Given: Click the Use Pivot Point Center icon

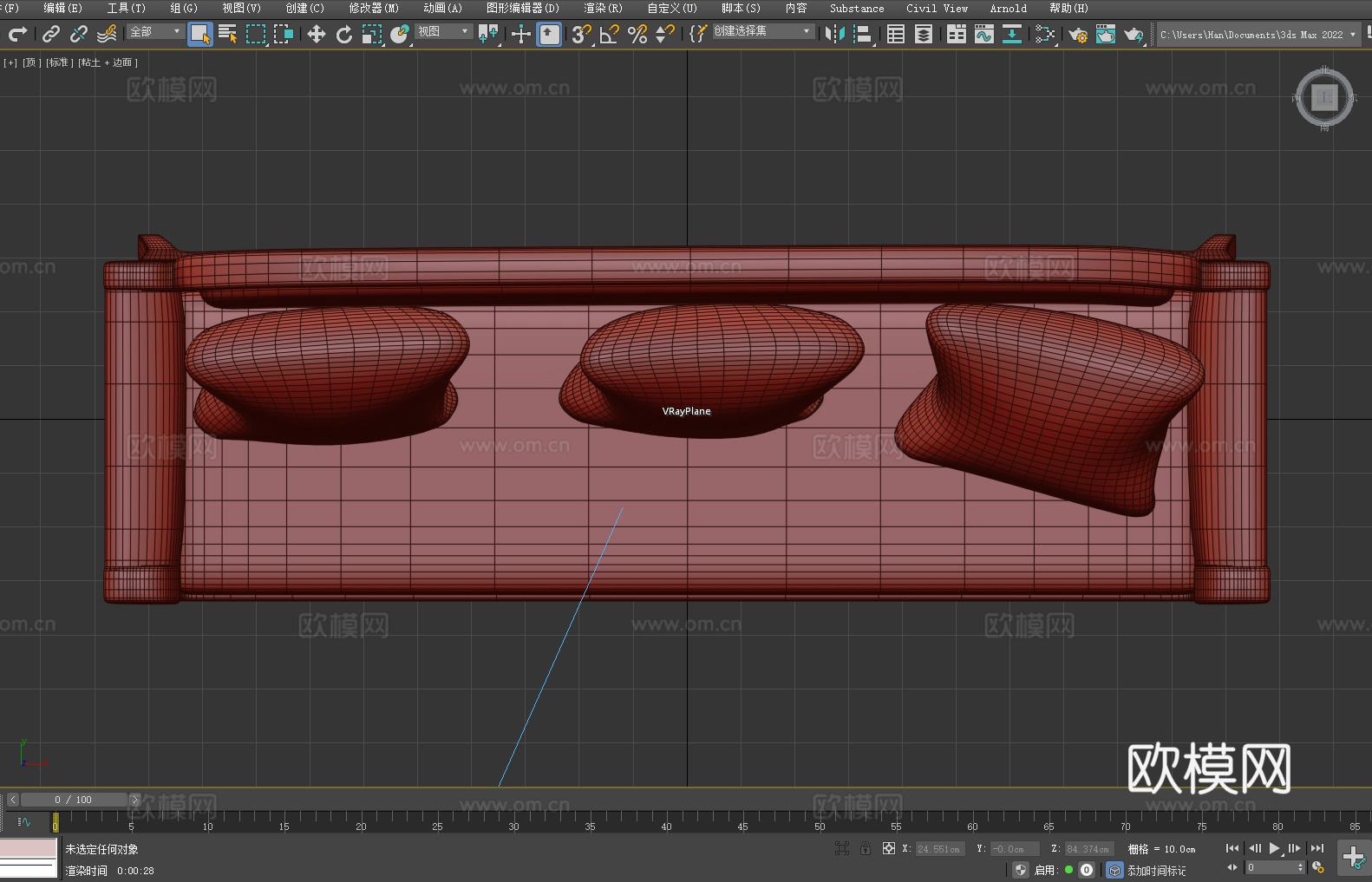Looking at the screenshot, I should click(x=488, y=34).
